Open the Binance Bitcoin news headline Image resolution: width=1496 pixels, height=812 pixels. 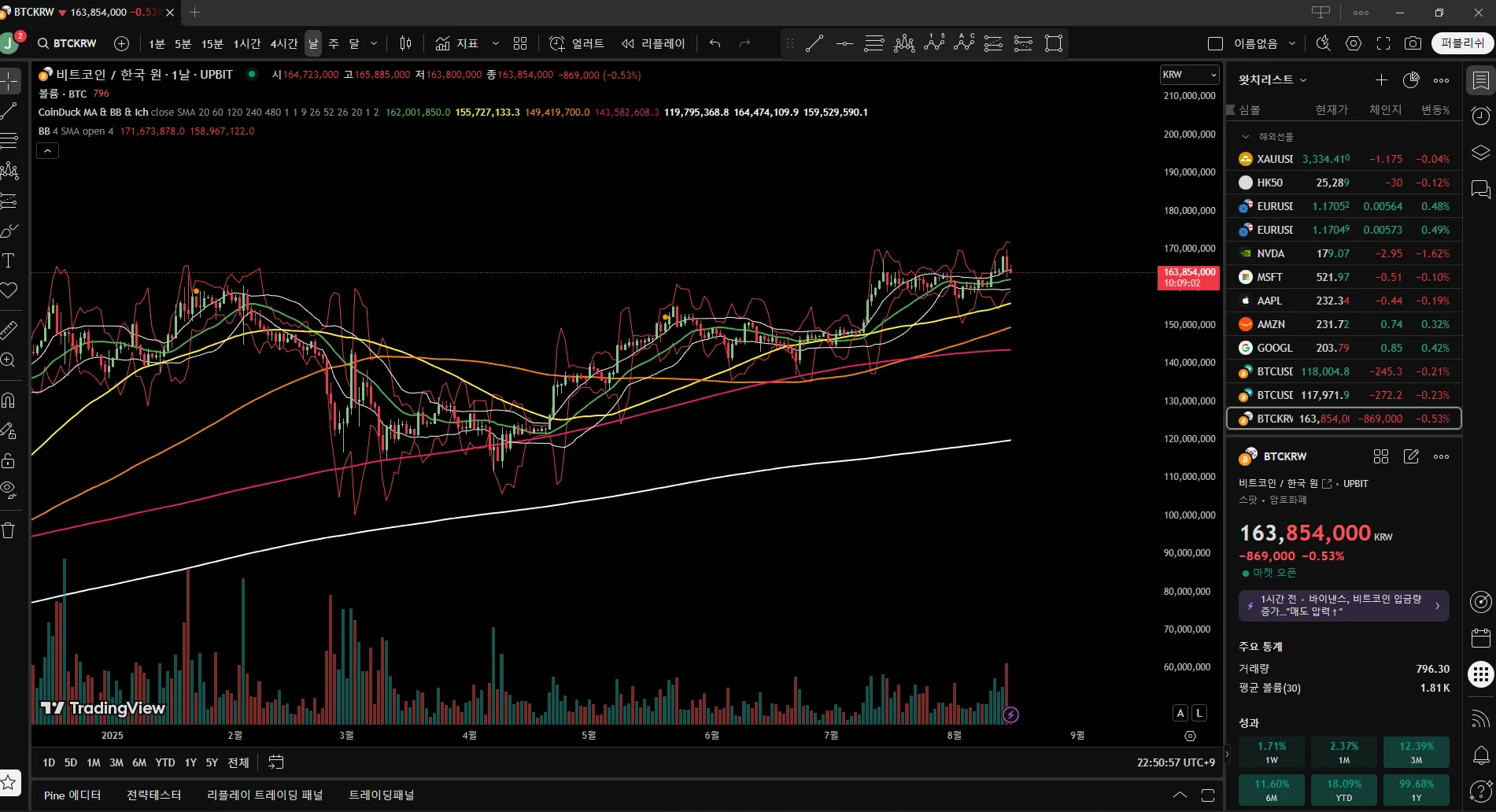point(1343,605)
